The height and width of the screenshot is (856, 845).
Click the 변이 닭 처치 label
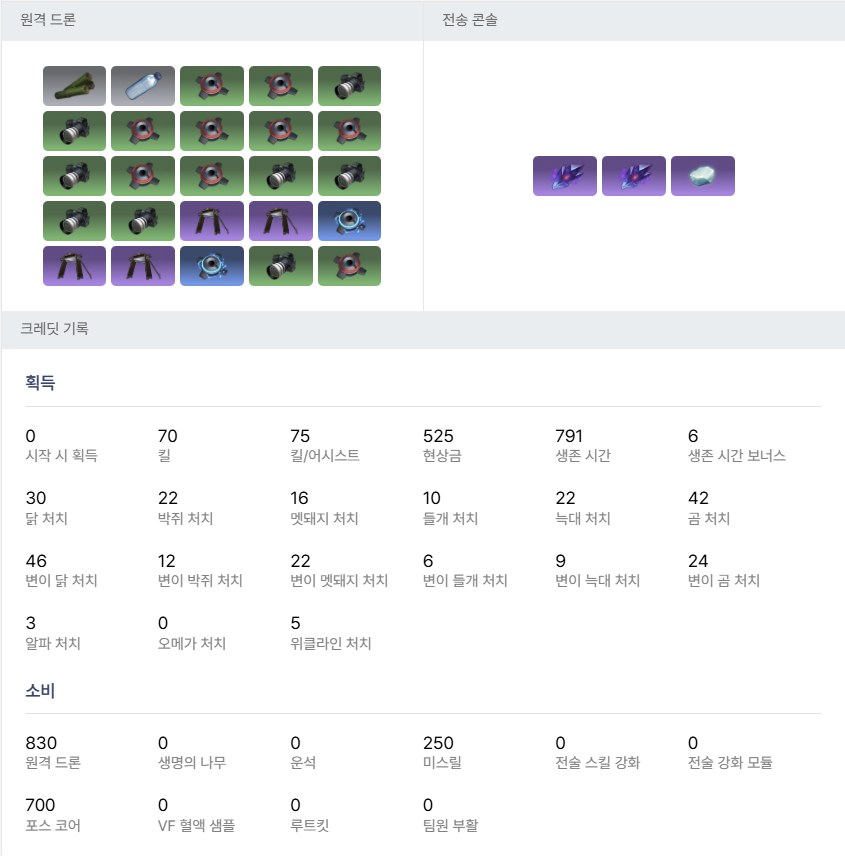(x=61, y=580)
